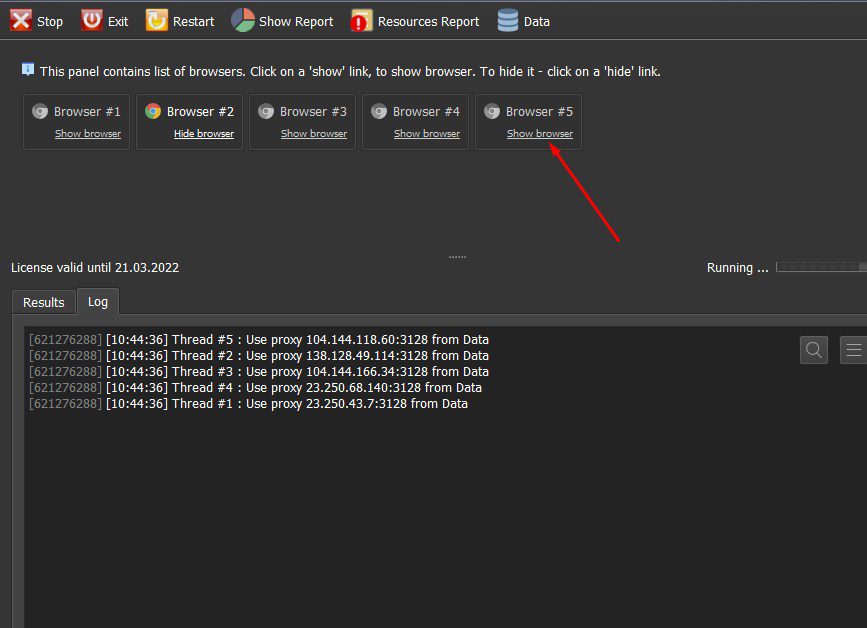Show Browser #4 via its link

[x=427, y=134]
